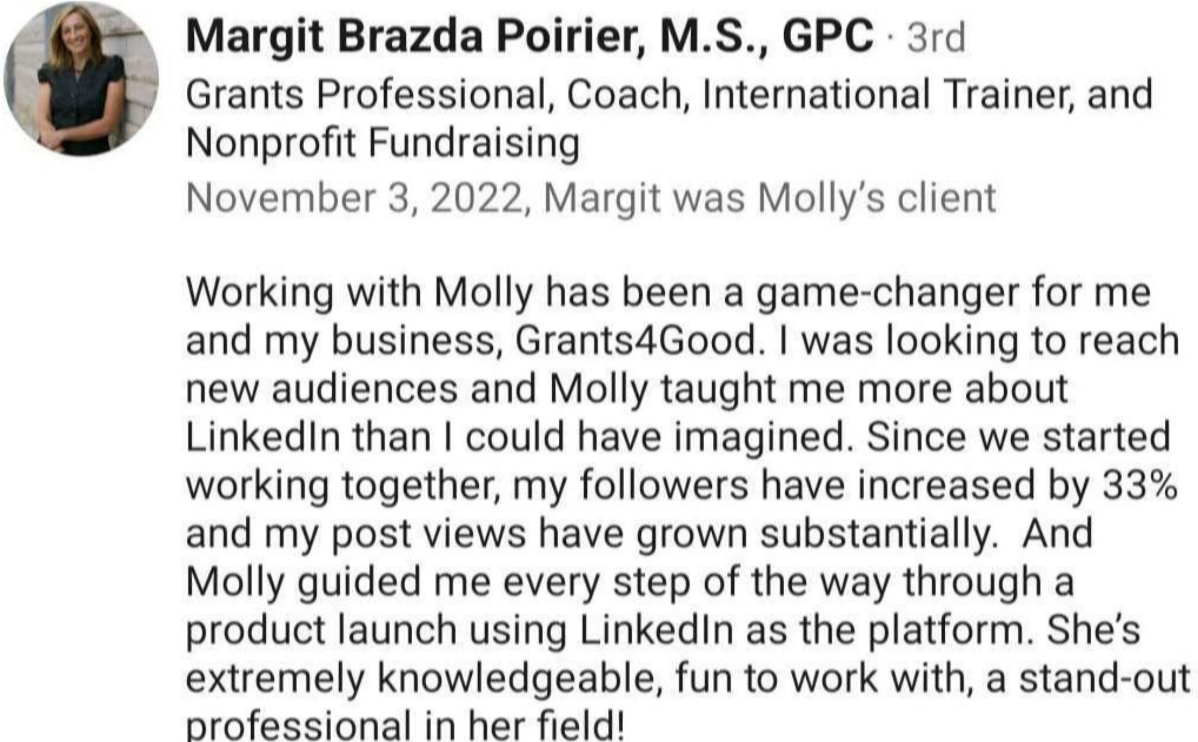Click the word 'Grants4Good' in the recommendation

pos(635,341)
